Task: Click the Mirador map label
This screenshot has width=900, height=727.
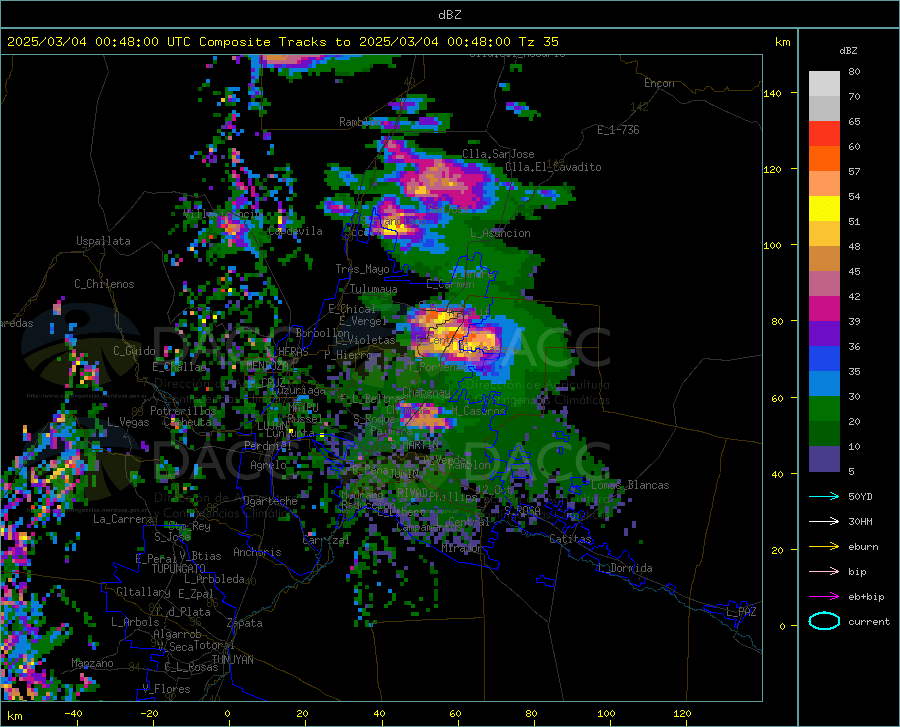Action: point(462,548)
